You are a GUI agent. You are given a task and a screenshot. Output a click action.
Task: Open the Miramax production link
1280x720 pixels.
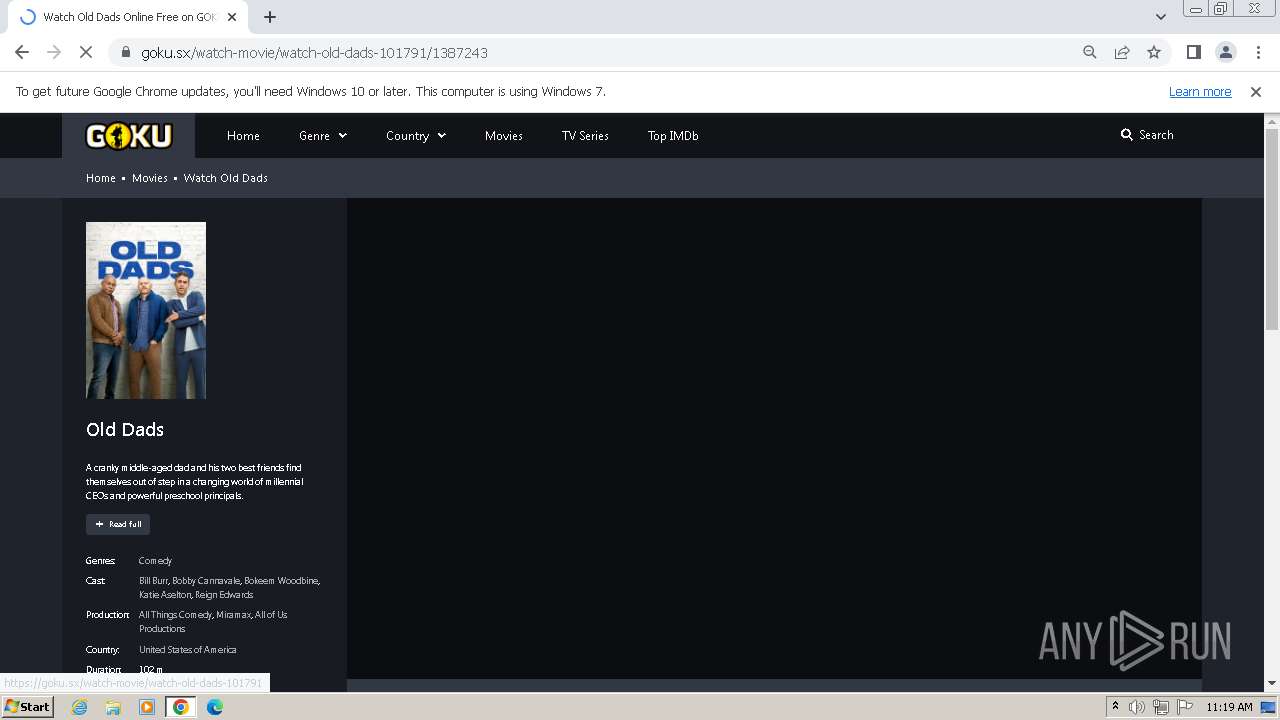pos(233,615)
